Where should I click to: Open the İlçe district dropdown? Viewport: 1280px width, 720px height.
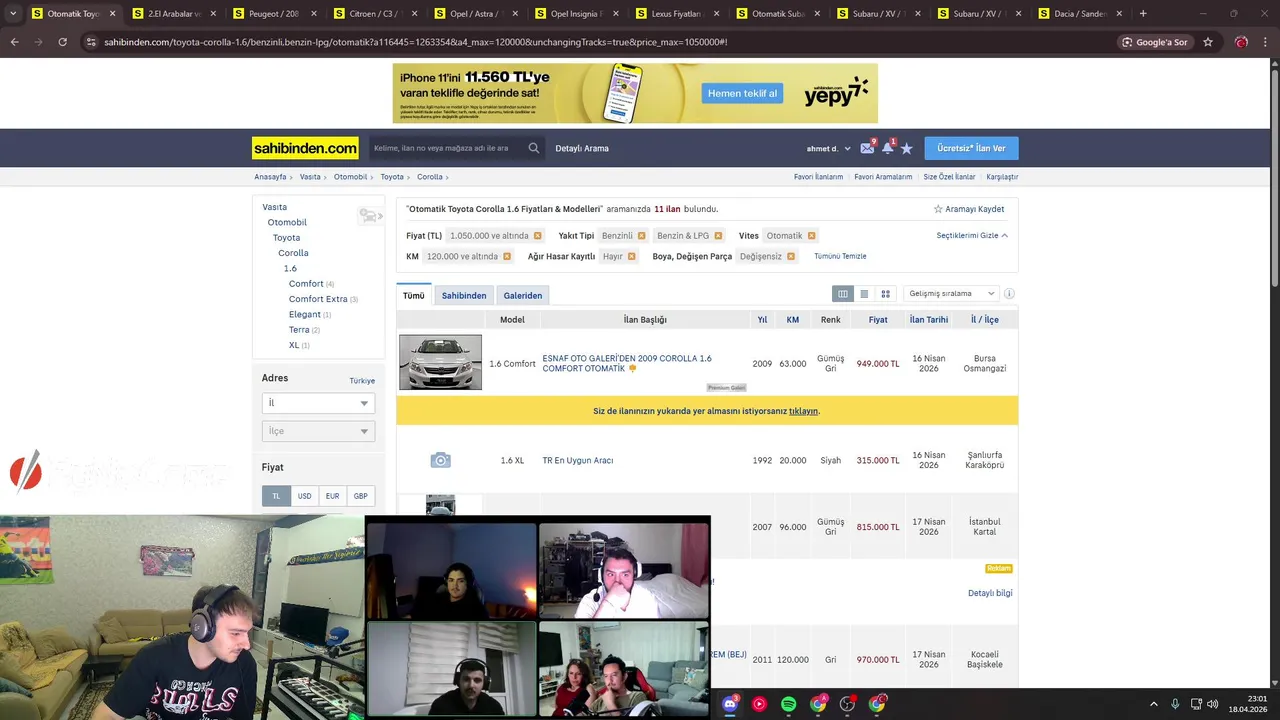pos(318,431)
